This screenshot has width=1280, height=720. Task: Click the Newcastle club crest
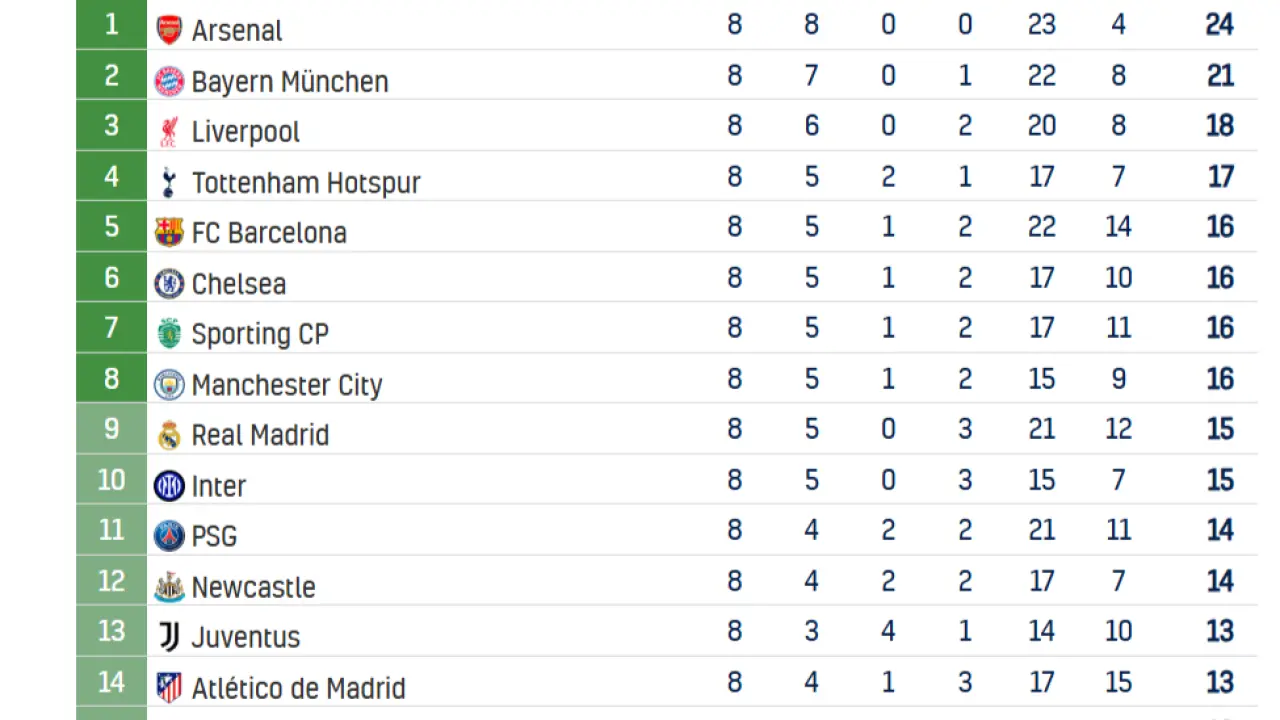pos(169,587)
